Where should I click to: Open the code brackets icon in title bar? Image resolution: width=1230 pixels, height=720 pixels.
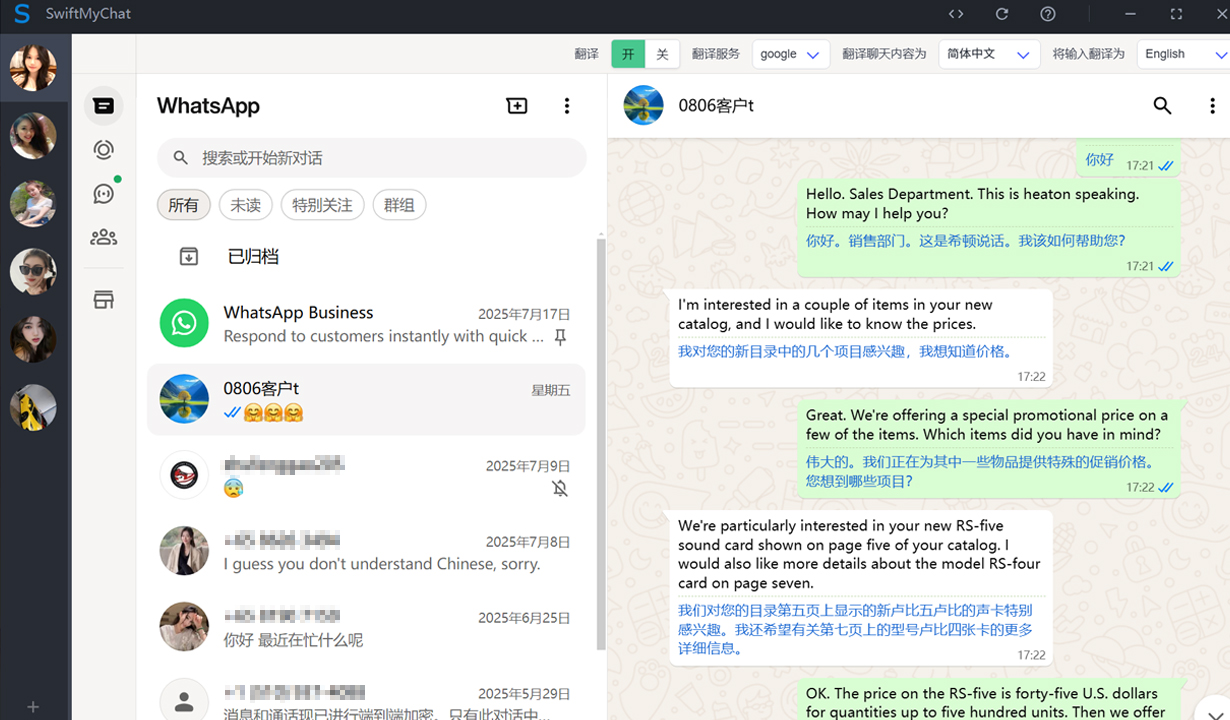956,14
